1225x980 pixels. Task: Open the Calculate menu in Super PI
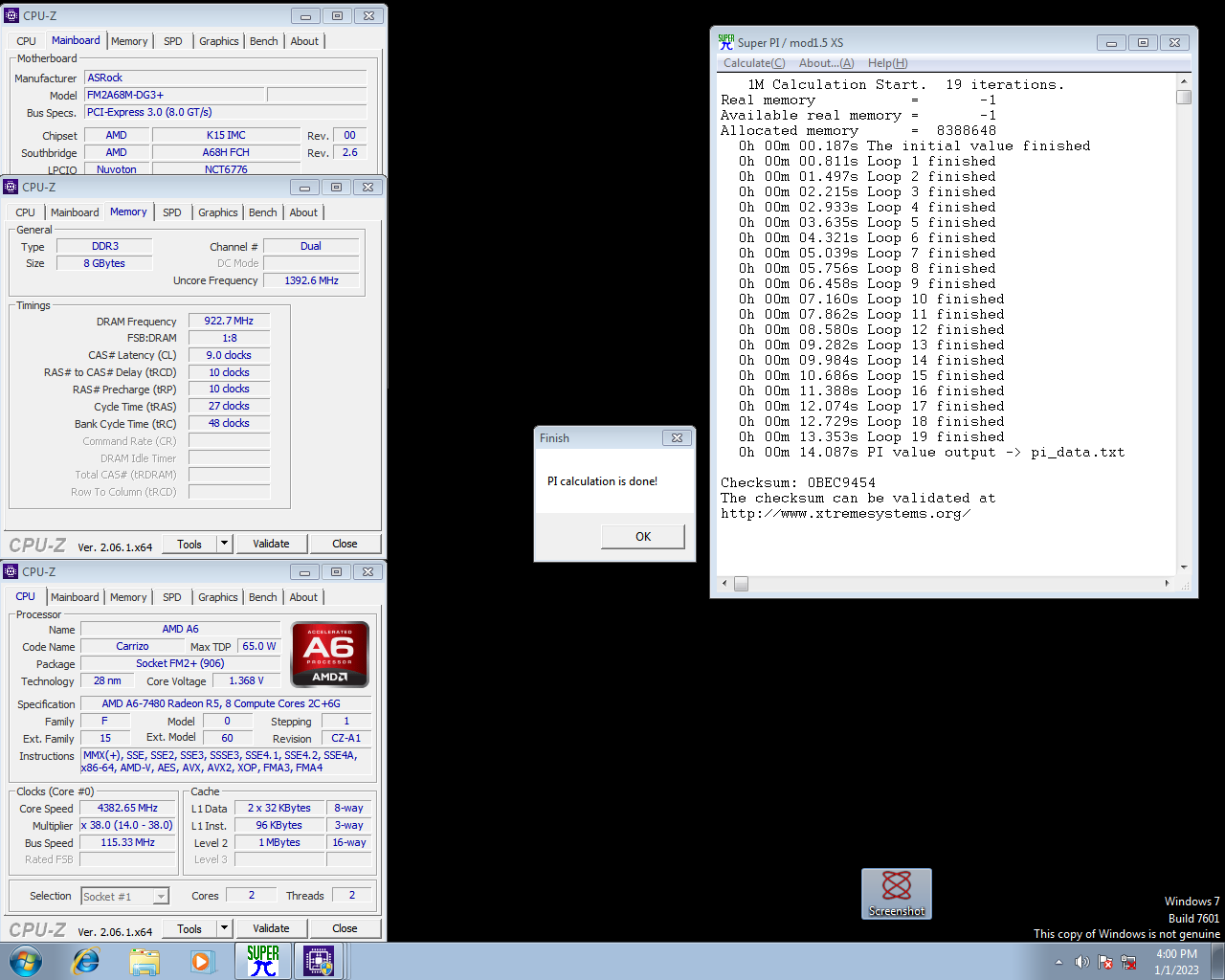(x=754, y=63)
